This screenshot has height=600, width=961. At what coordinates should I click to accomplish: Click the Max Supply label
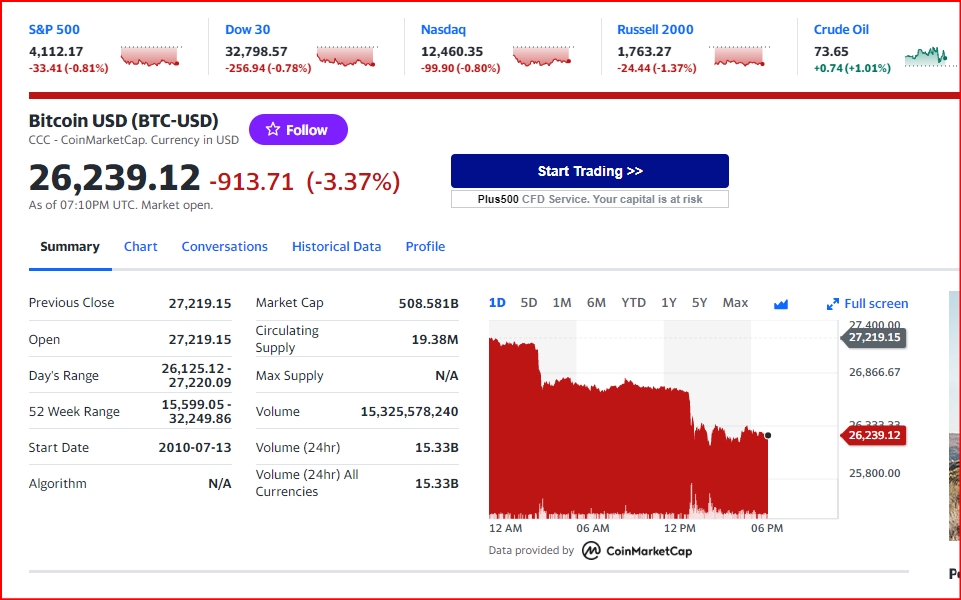(x=289, y=376)
